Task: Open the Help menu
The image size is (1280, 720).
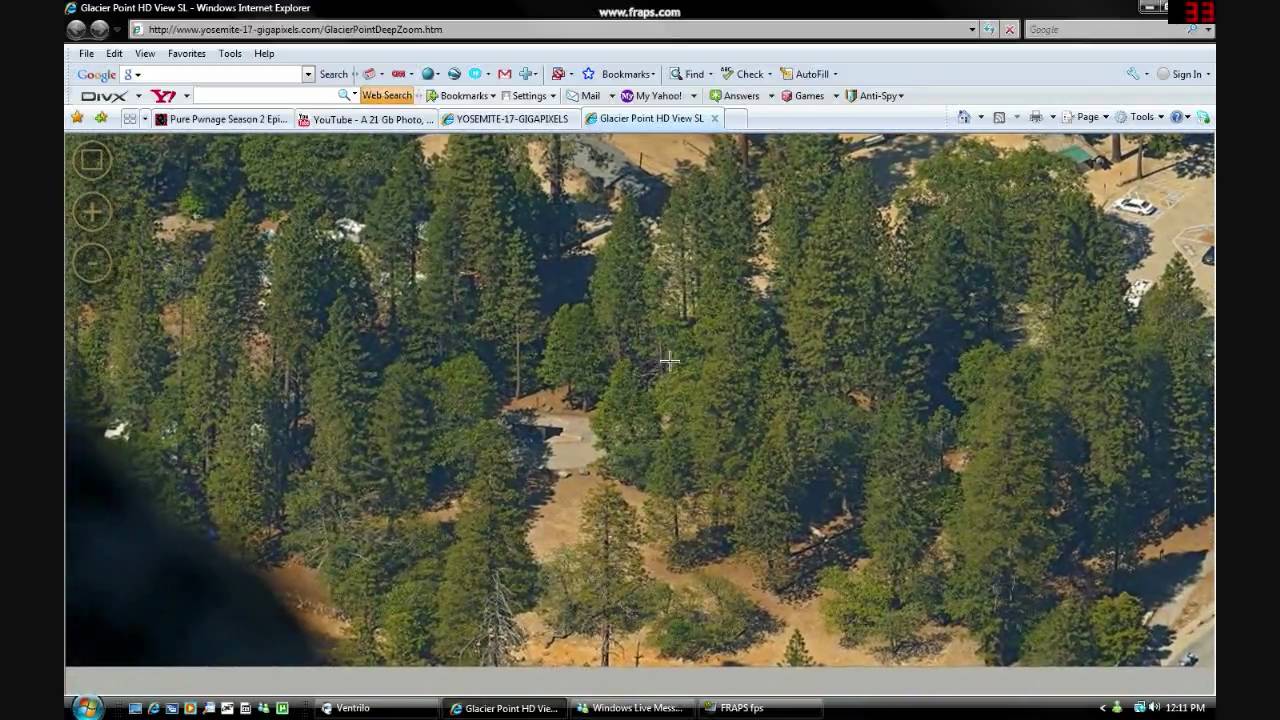Action: pos(264,53)
